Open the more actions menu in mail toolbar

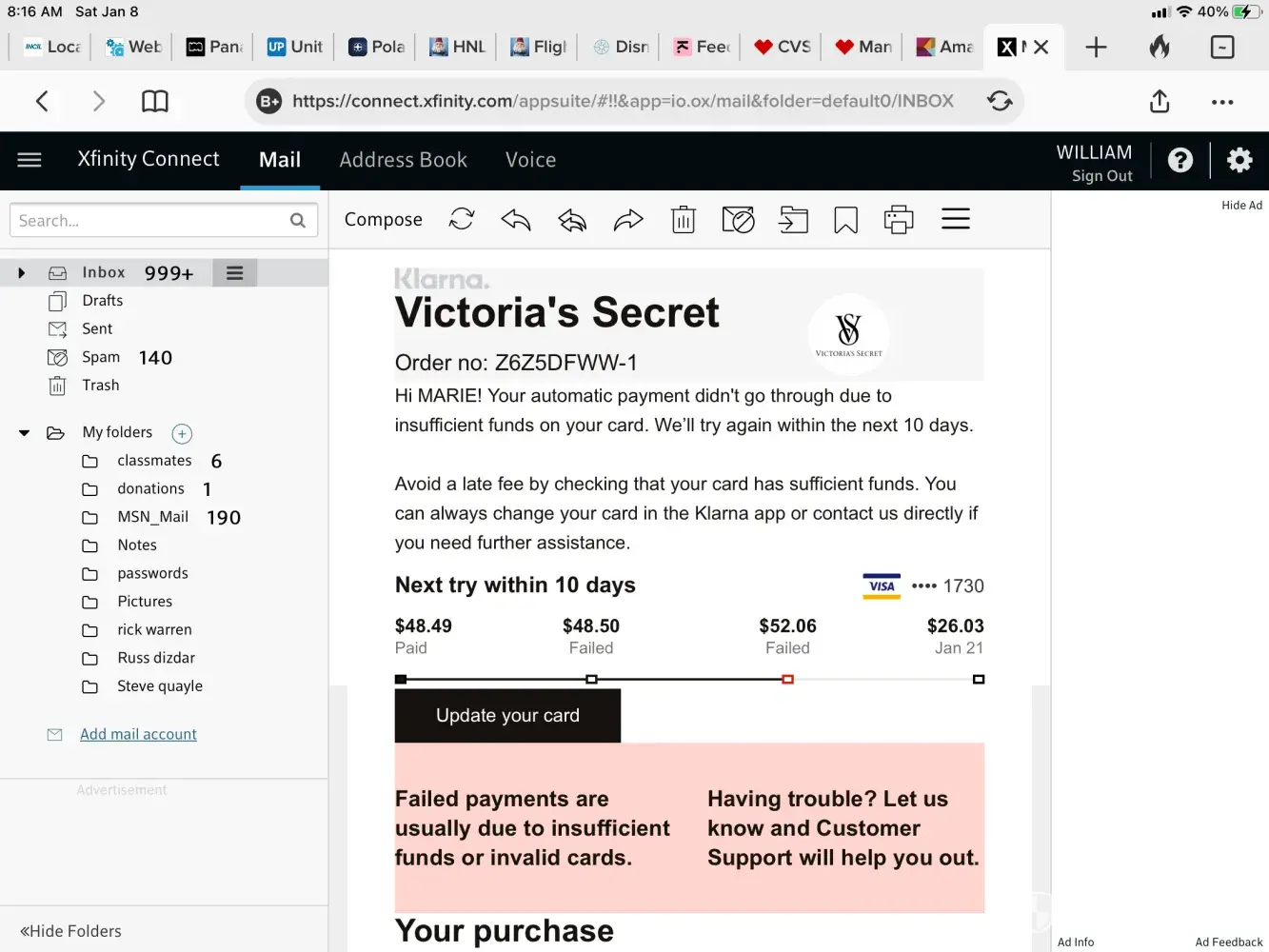coord(956,219)
